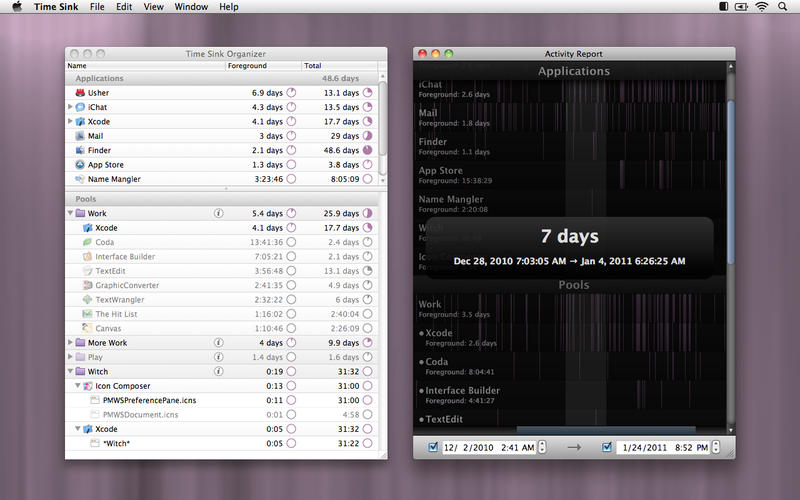Viewport: 800px width, 500px height.
Task: Click the end date stepper arrows
Action: (716, 447)
